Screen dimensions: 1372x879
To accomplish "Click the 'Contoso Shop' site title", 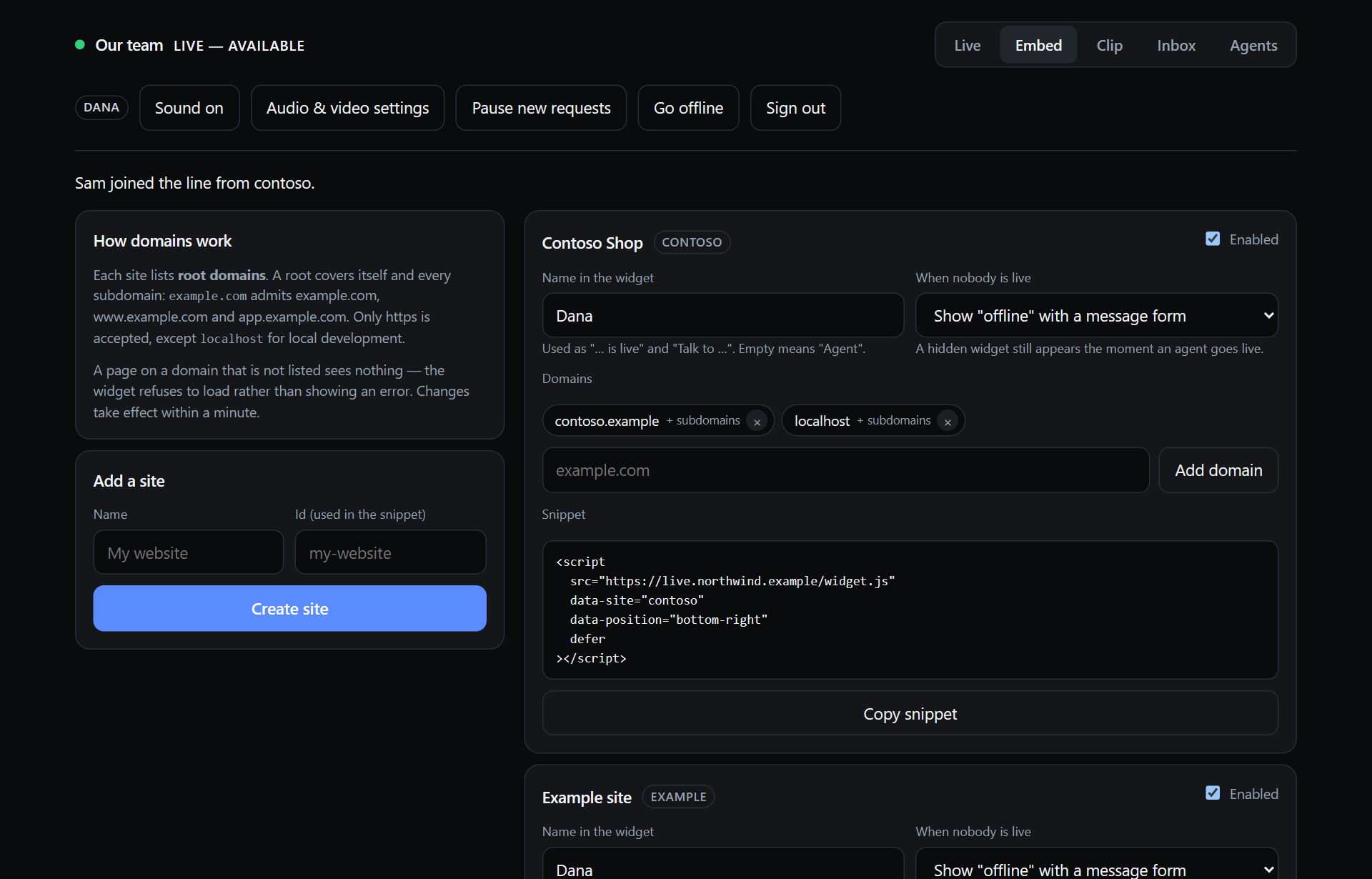I will (592, 243).
